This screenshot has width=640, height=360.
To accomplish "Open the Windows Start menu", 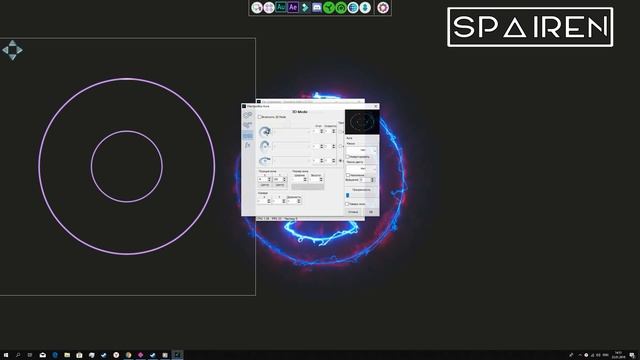I will coord(6,355).
